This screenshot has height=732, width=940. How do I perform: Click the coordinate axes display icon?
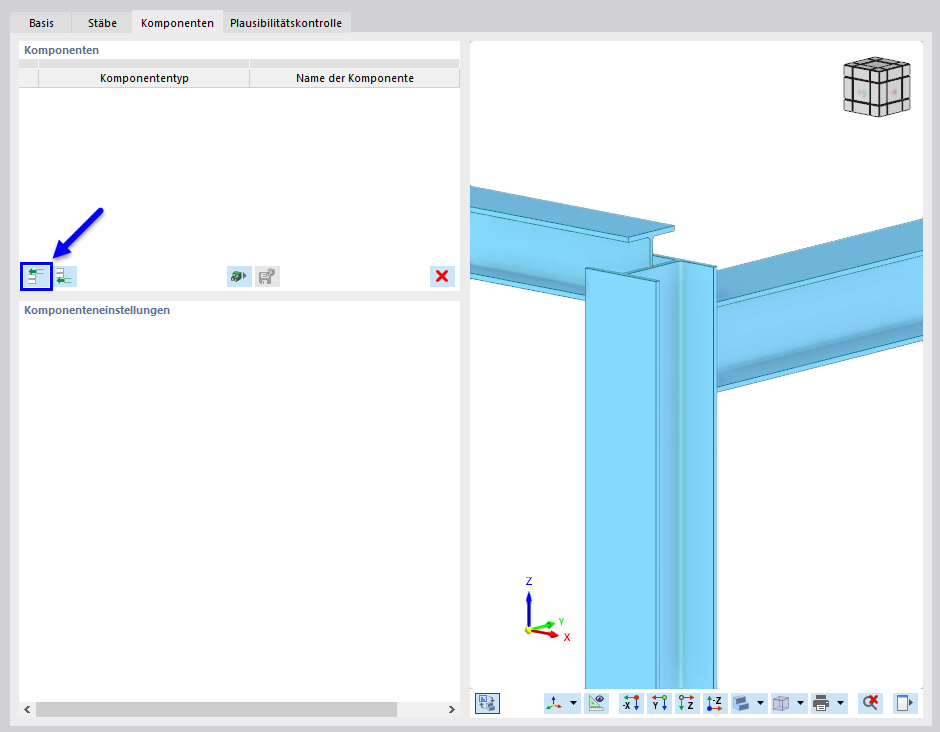click(x=554, y=703)
